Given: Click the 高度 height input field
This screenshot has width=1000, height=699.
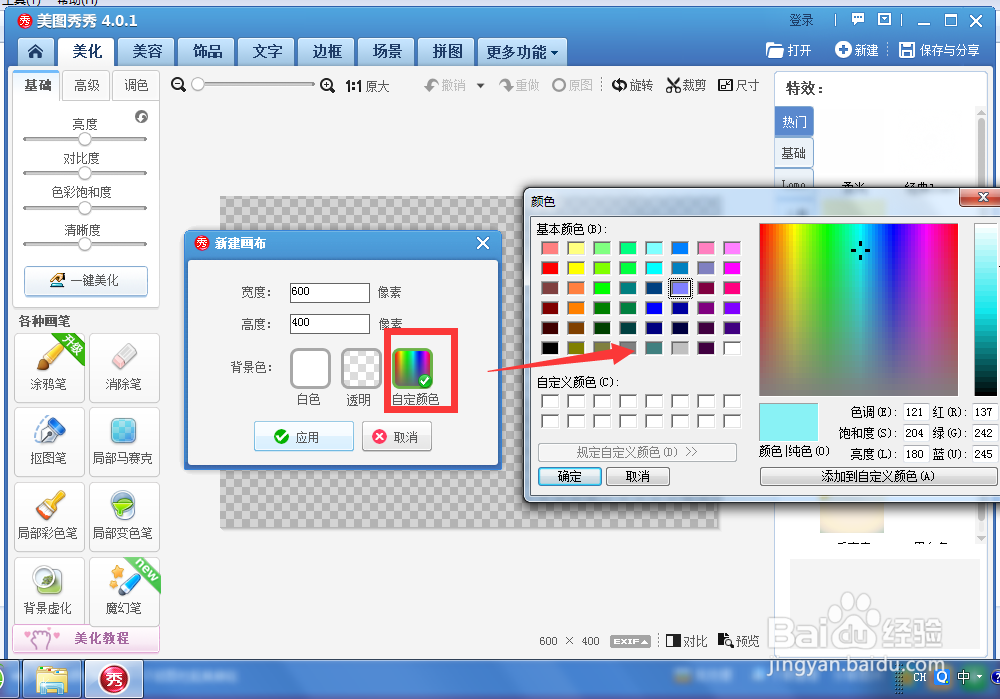Looking at the screenshot, I should (330, 323).
